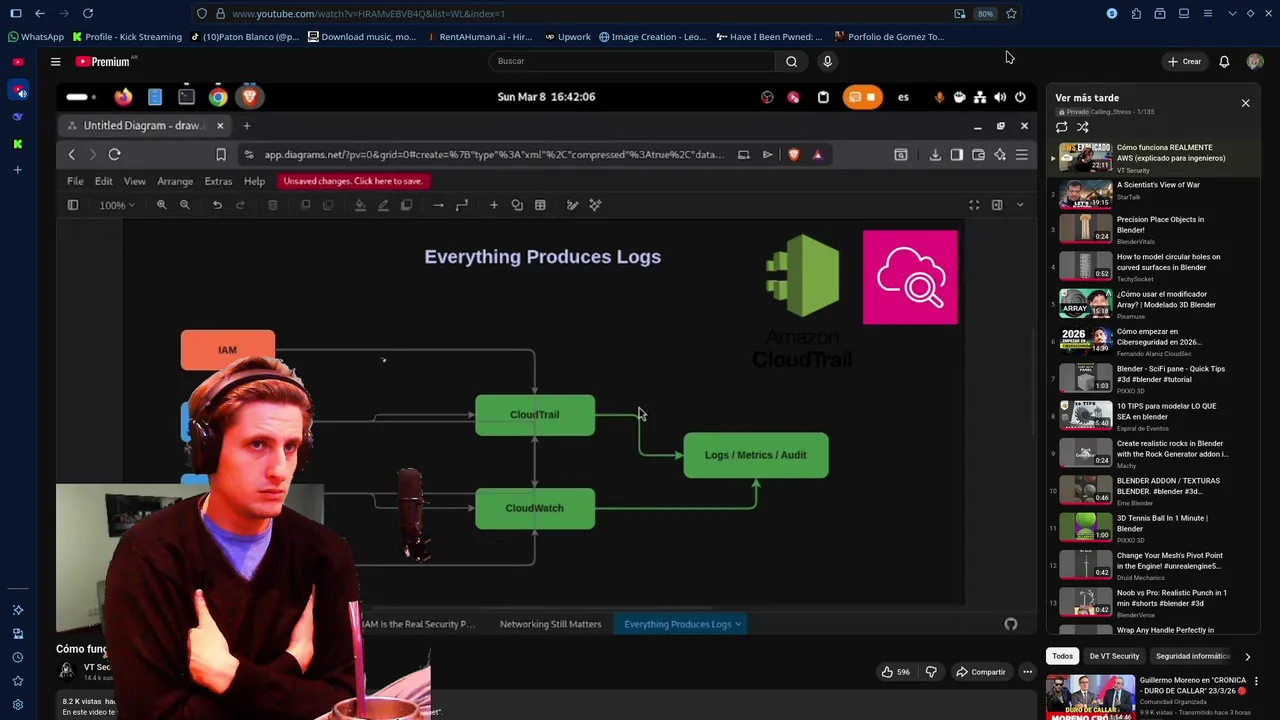This screenshot has width=1280, height=720.
Task: View site security lock information
Action: tap(219, 14)
